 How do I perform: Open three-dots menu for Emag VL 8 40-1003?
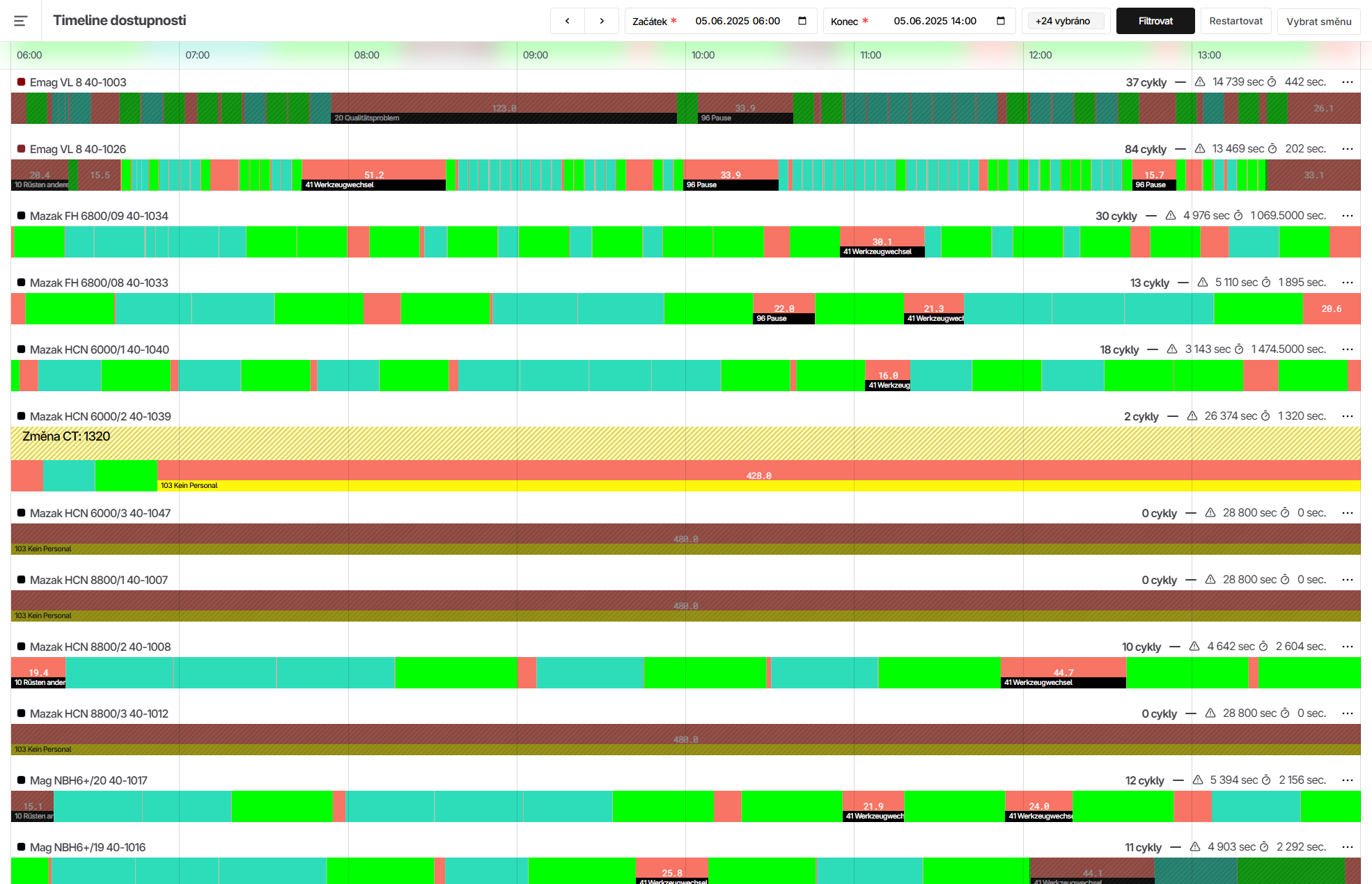pos(1348,82)
